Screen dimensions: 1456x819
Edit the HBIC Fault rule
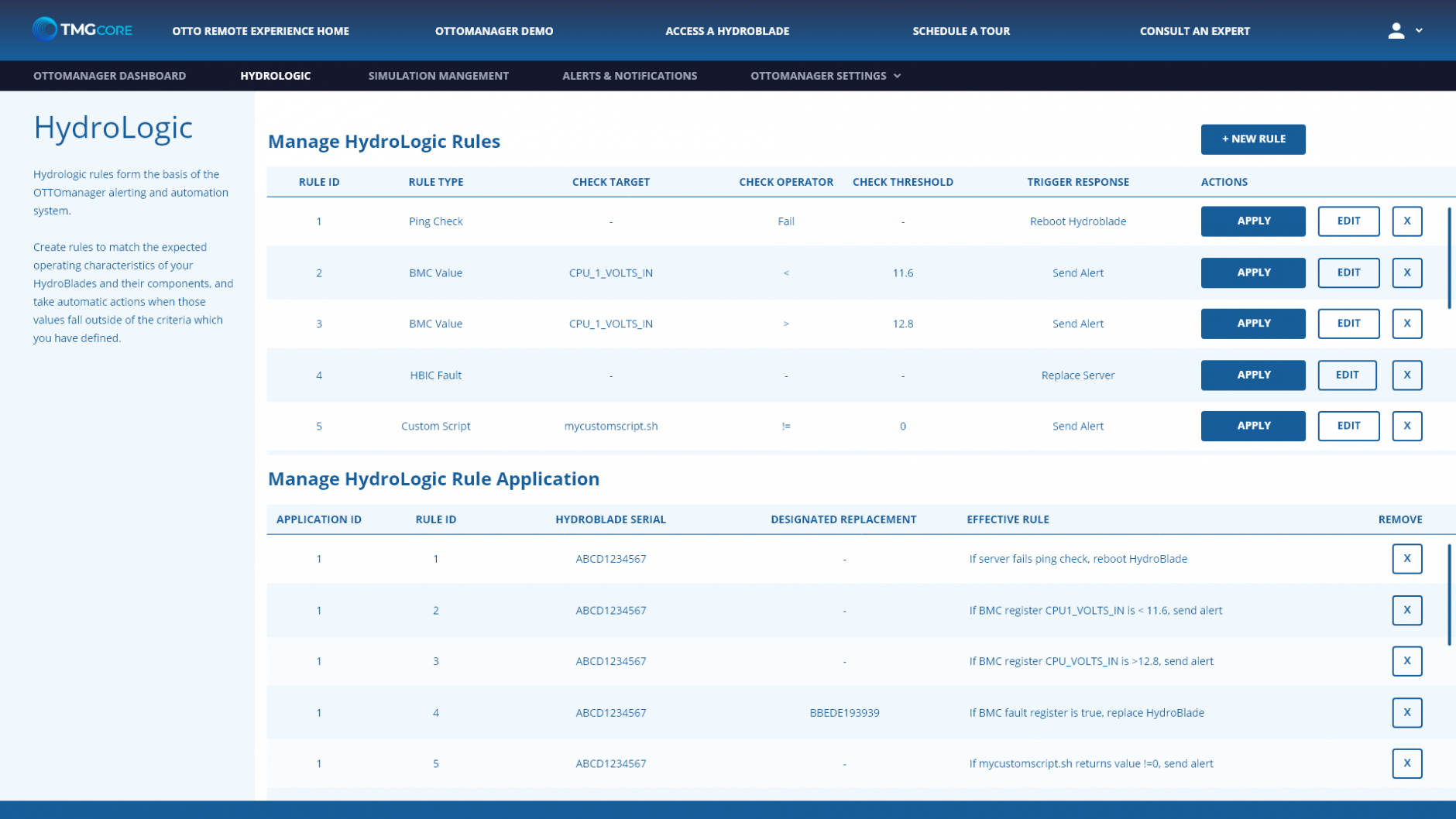tap(1348, 375)
